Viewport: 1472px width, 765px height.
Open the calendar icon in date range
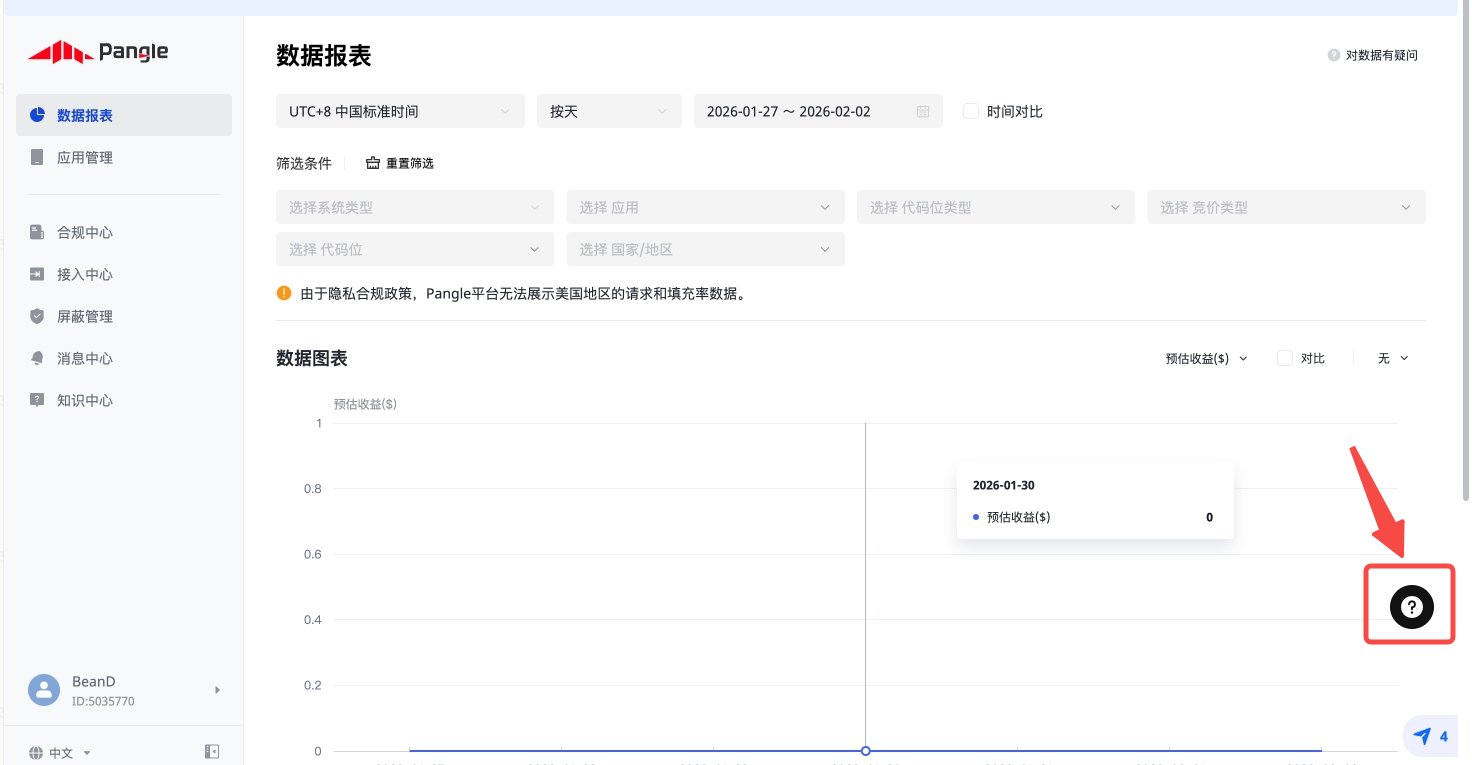[x=922, y=112]
